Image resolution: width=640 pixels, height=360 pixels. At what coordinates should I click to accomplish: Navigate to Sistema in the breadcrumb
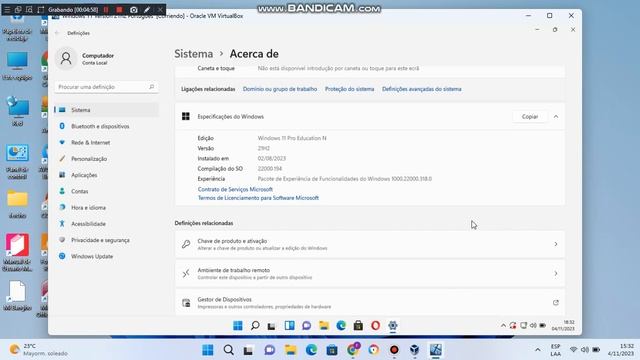(193, 54)
